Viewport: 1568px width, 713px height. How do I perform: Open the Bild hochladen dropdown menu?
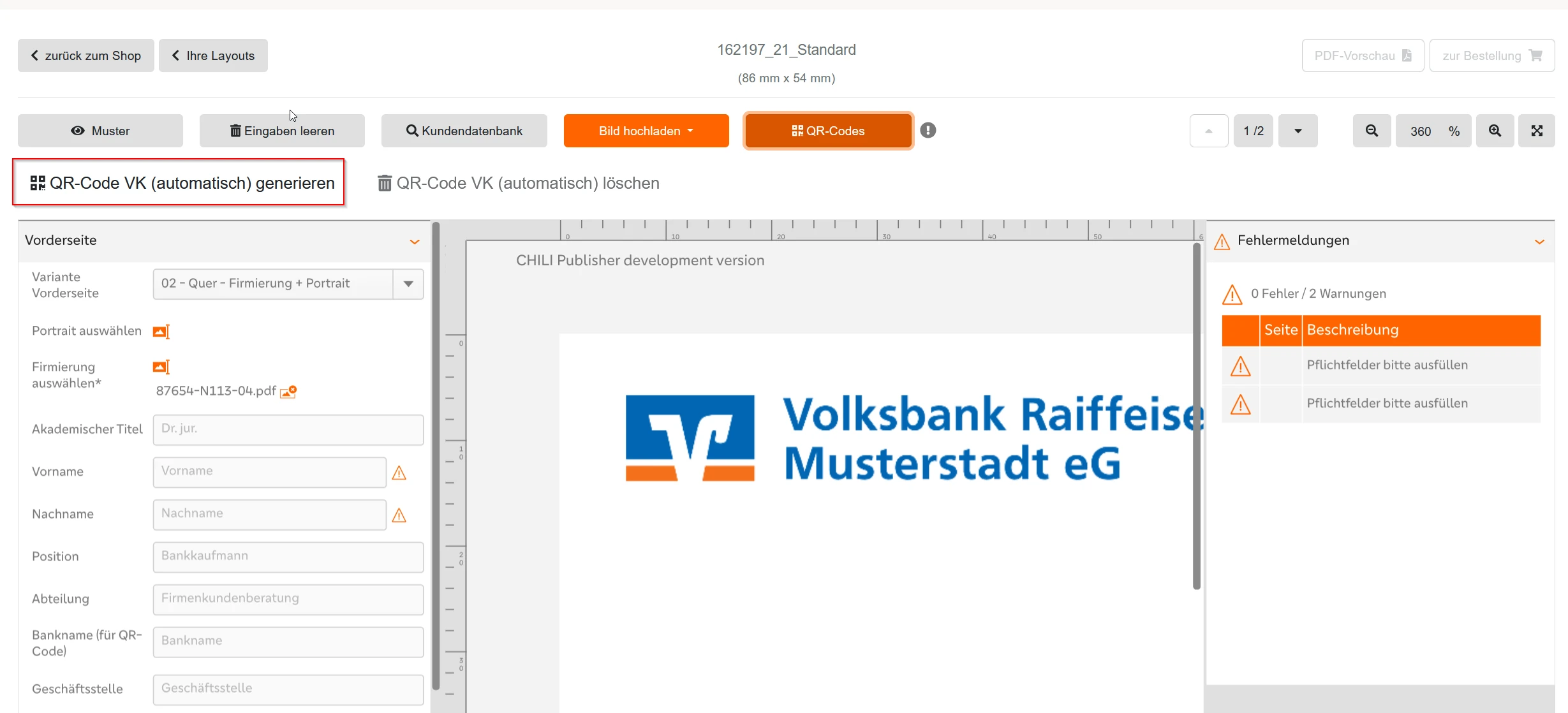click(x=646, y=131)
